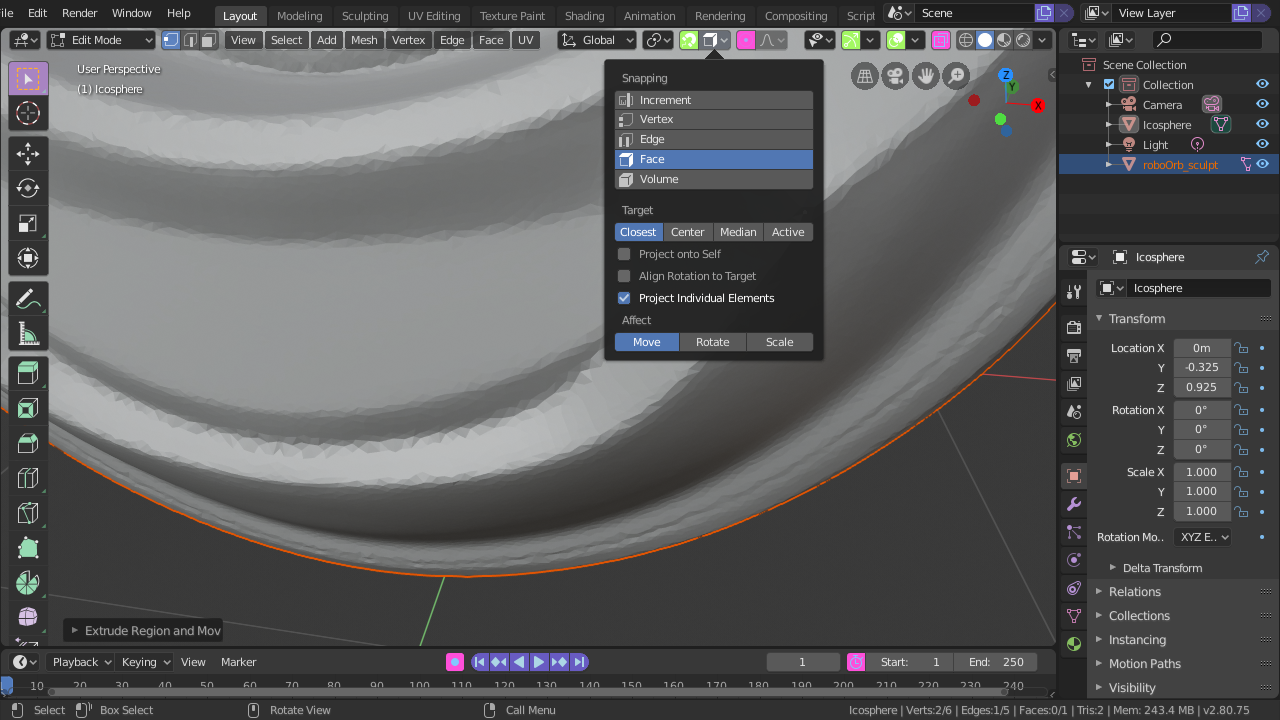Viewport: 1280px width, 720px height.
Task: Open the Render properties tab
Action: pyautogui.click(x=1074, y=327)
